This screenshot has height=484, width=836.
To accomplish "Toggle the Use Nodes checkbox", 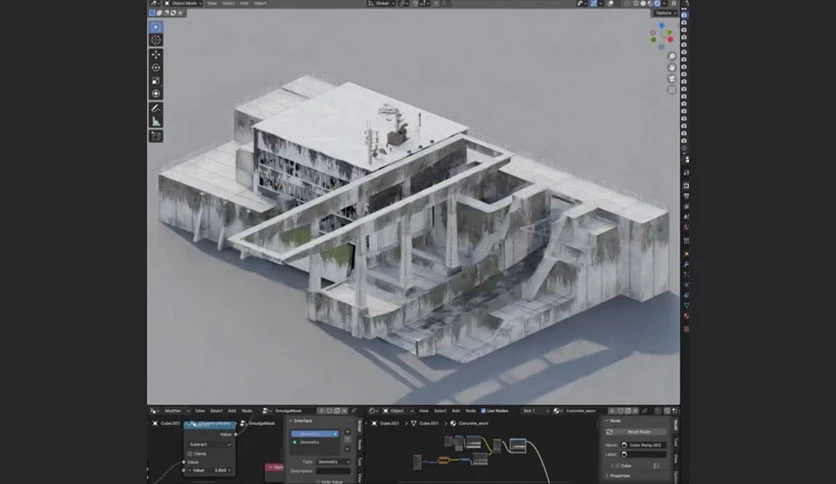I will [483, 411].
